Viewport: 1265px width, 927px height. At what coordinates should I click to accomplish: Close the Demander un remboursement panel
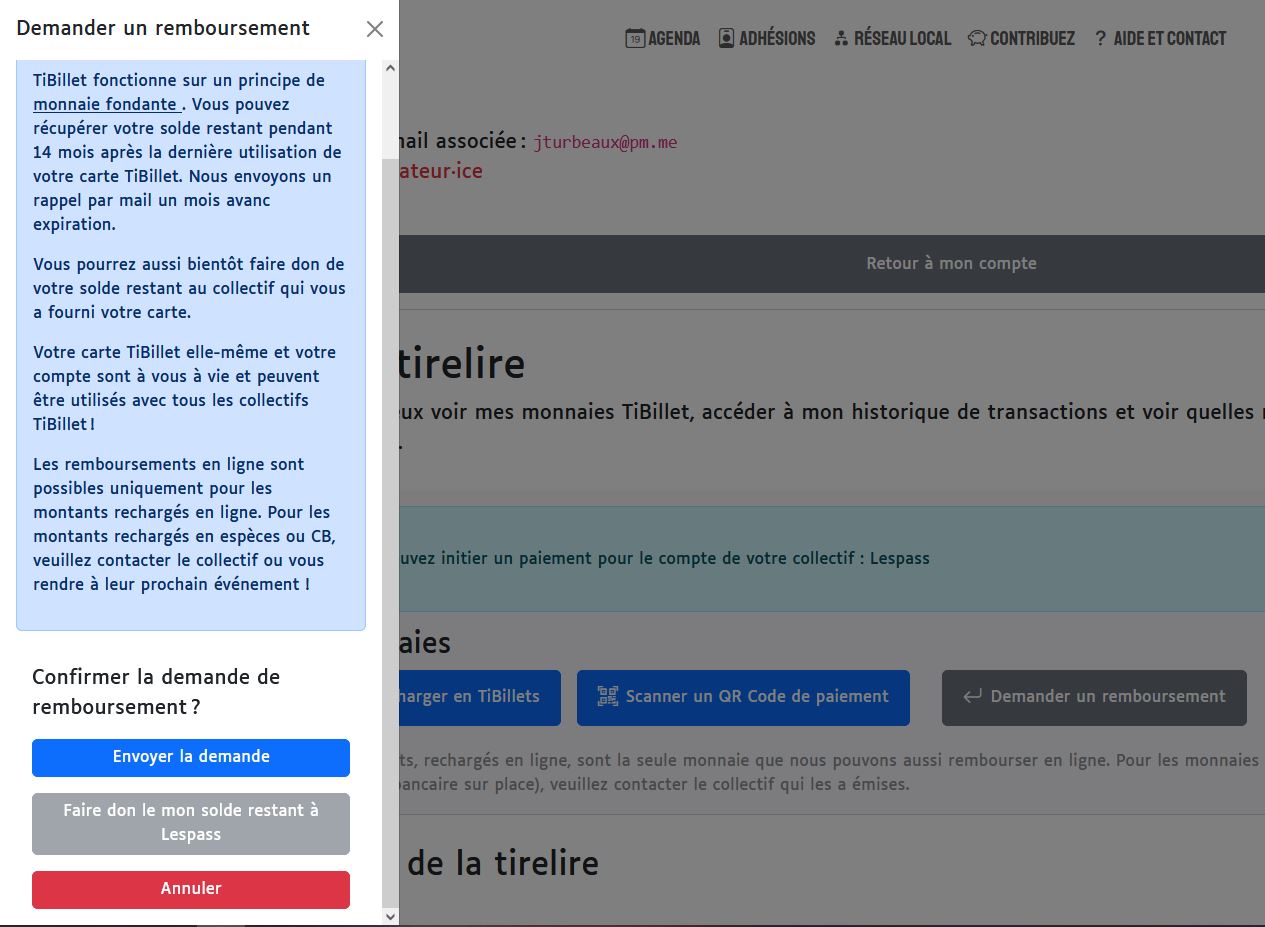375,29
